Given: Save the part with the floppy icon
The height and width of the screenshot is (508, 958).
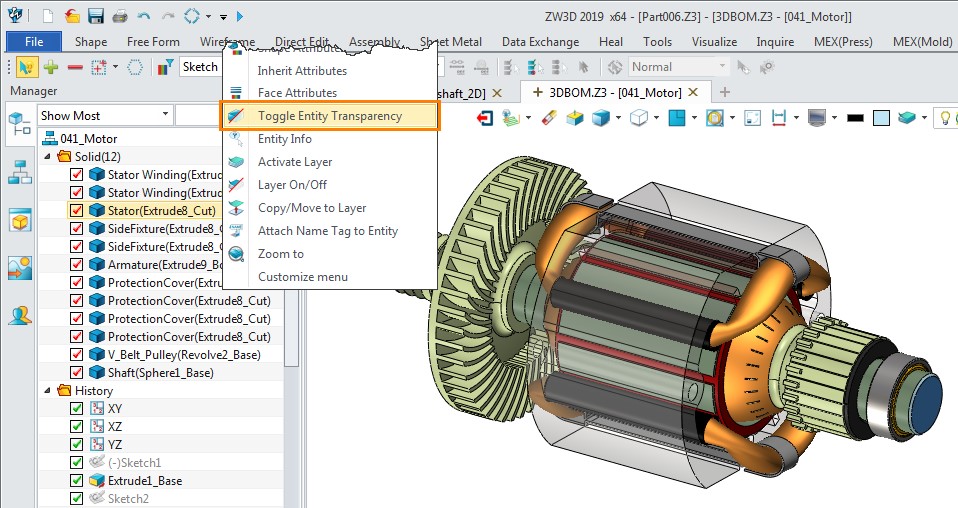Looking at the screenshot, I should tap(96, 17).
